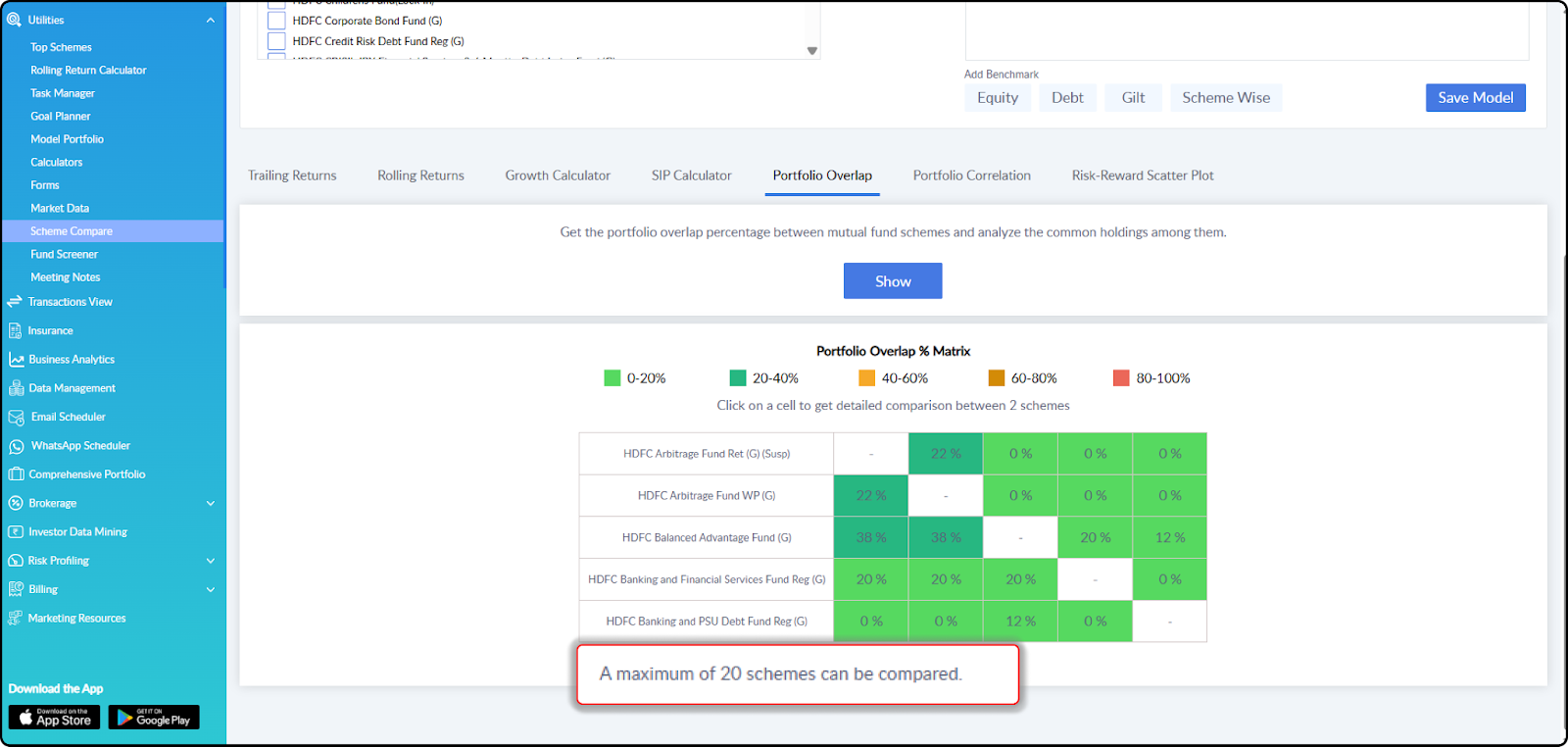Open Goal Planner in sidebar

[60, 116]
